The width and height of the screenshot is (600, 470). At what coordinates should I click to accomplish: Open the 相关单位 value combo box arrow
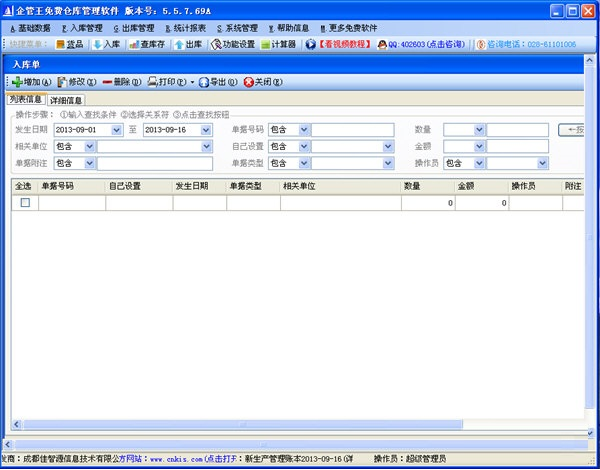pyautogui.click(x=206, y=146)
